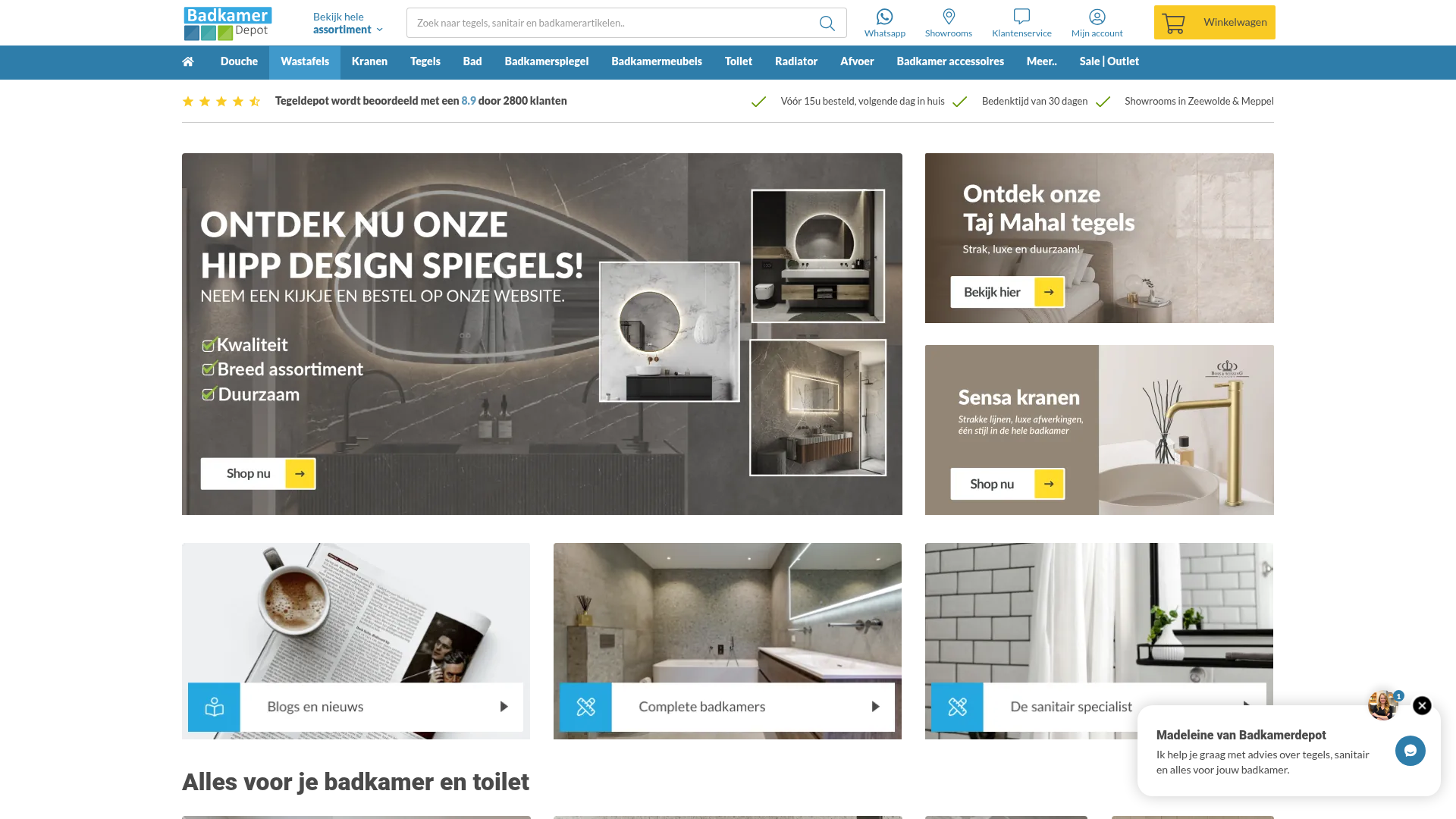1456x819 pixels.
Task: Open the Showrooms location icon
Action: pos(949,17)
